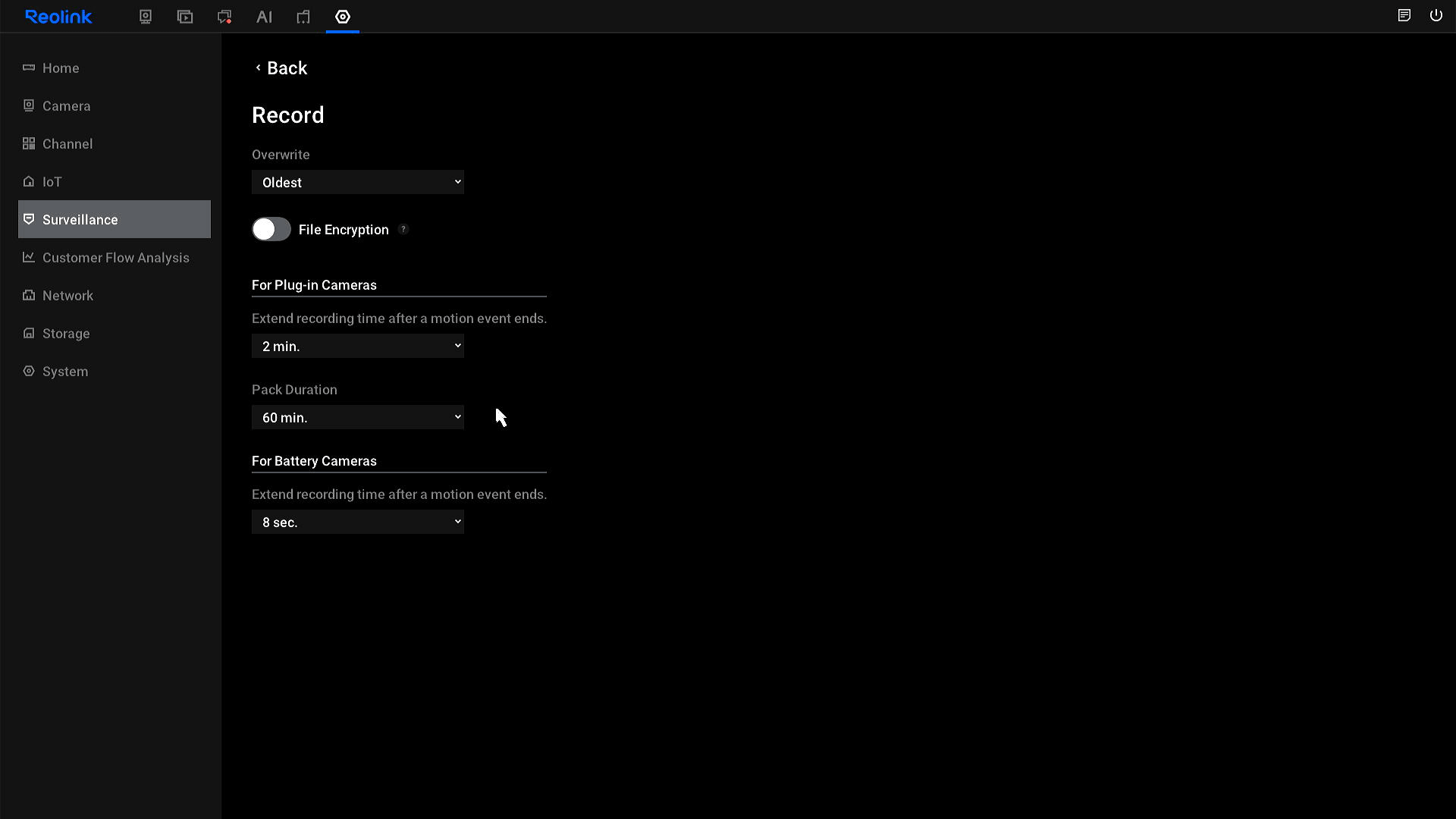Open the file download icon in the toolbar

point(303,16)
